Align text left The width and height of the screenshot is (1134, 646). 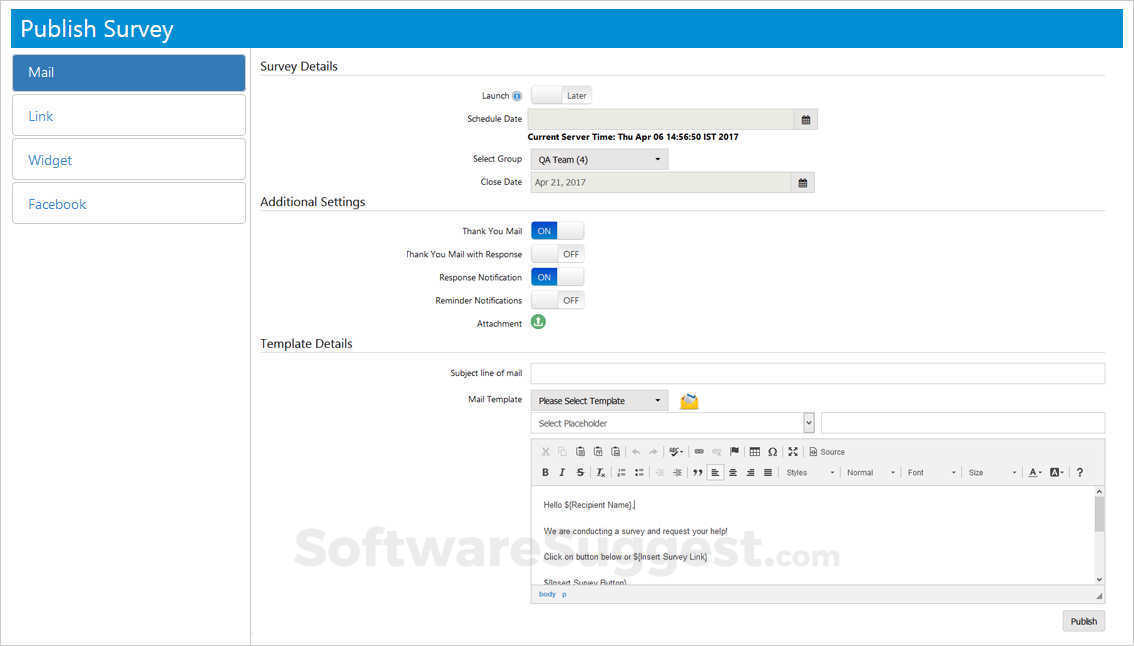(x=715, y=472)
